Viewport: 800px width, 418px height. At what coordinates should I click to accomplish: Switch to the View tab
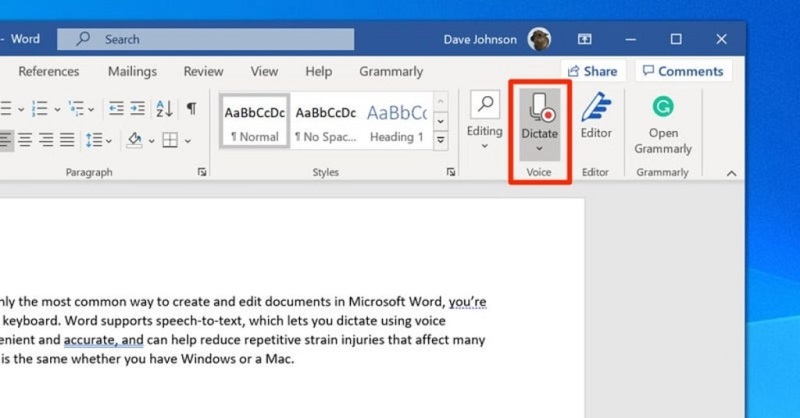point(264,71)
